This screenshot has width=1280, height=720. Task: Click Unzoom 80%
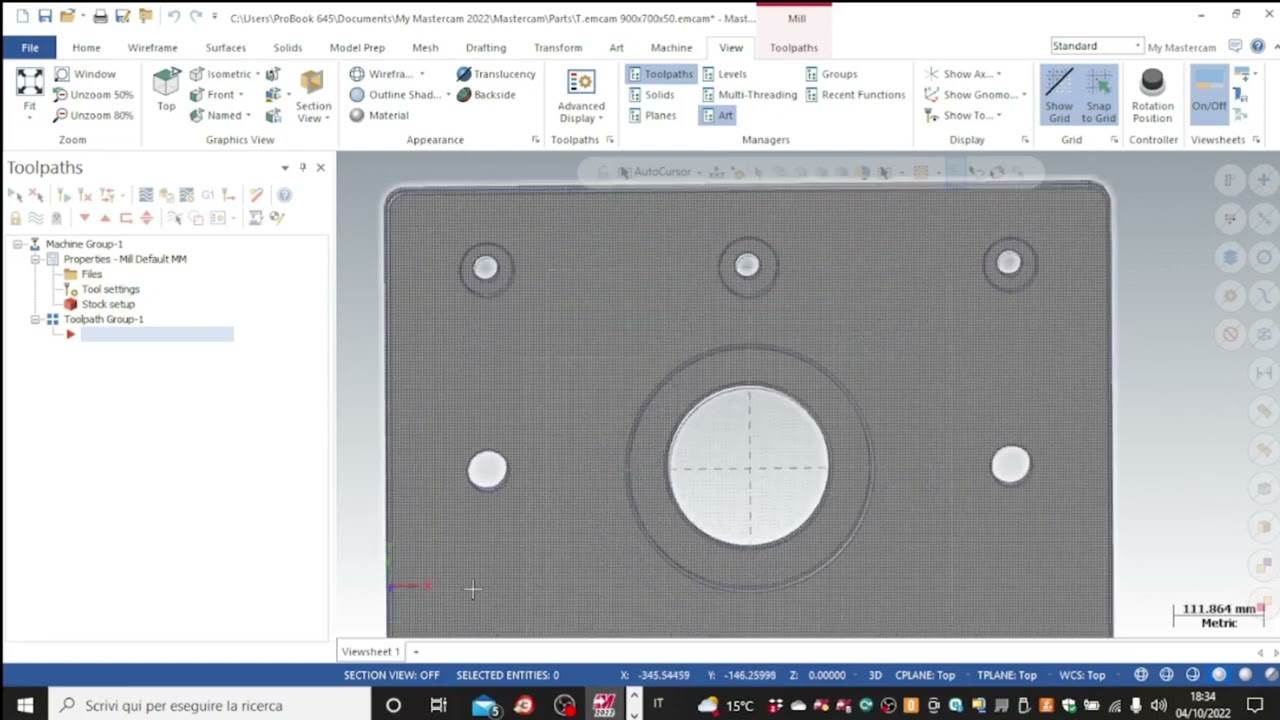(93, 115)
